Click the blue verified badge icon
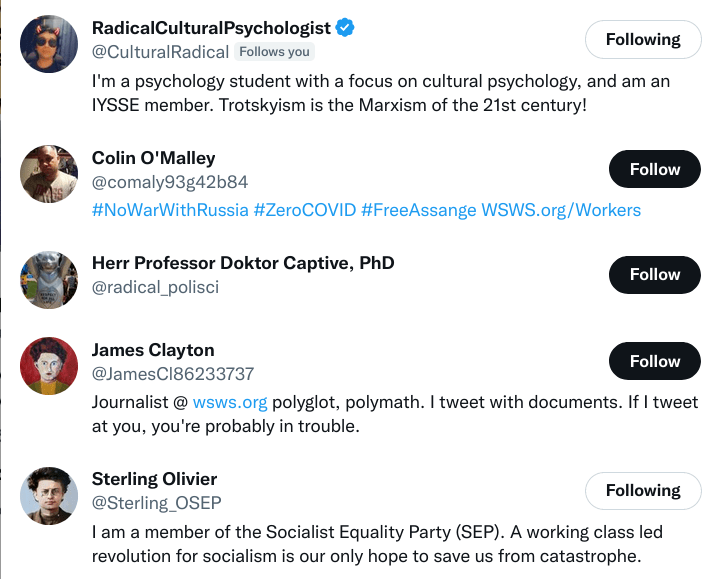 click(x=345, y=27)
